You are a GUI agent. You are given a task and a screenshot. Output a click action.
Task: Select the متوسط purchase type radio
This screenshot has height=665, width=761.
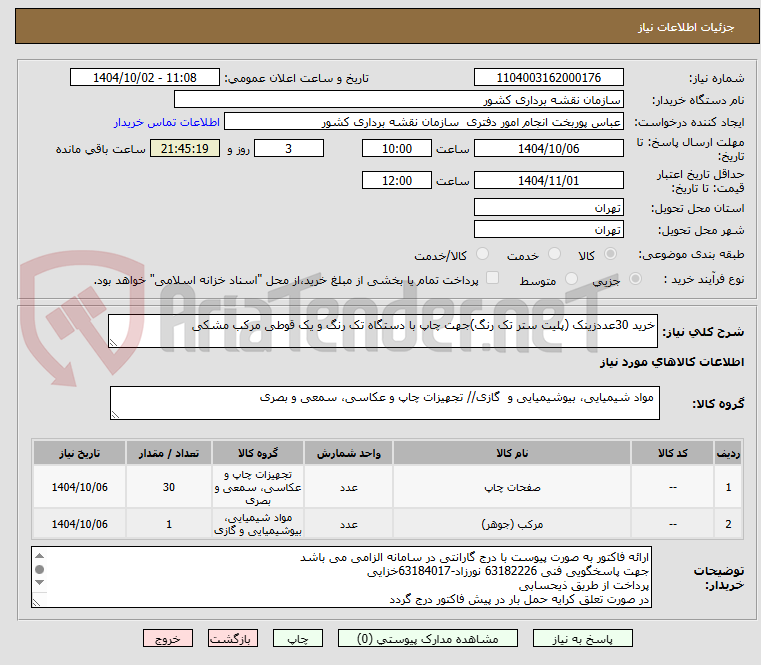(571, 279)
